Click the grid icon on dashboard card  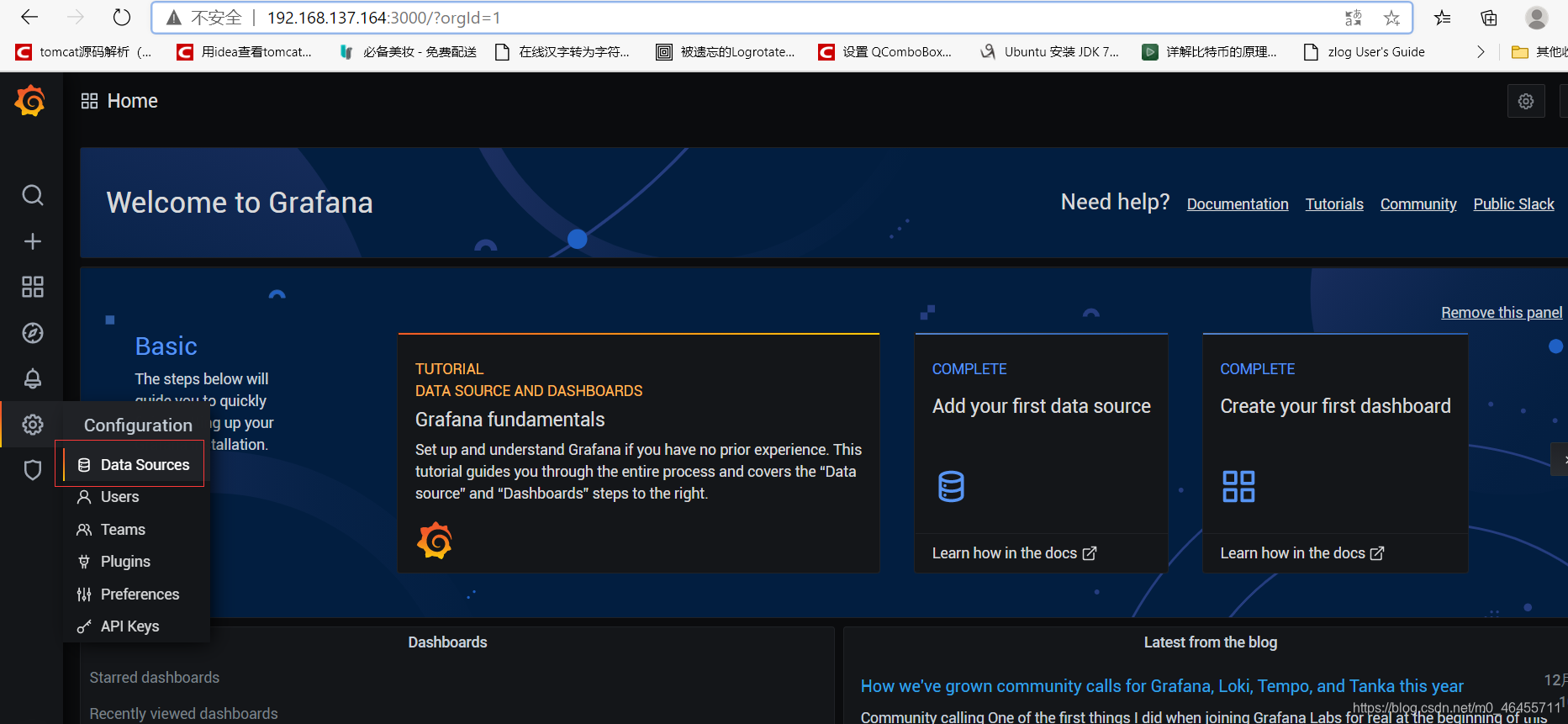[1238, 486]
